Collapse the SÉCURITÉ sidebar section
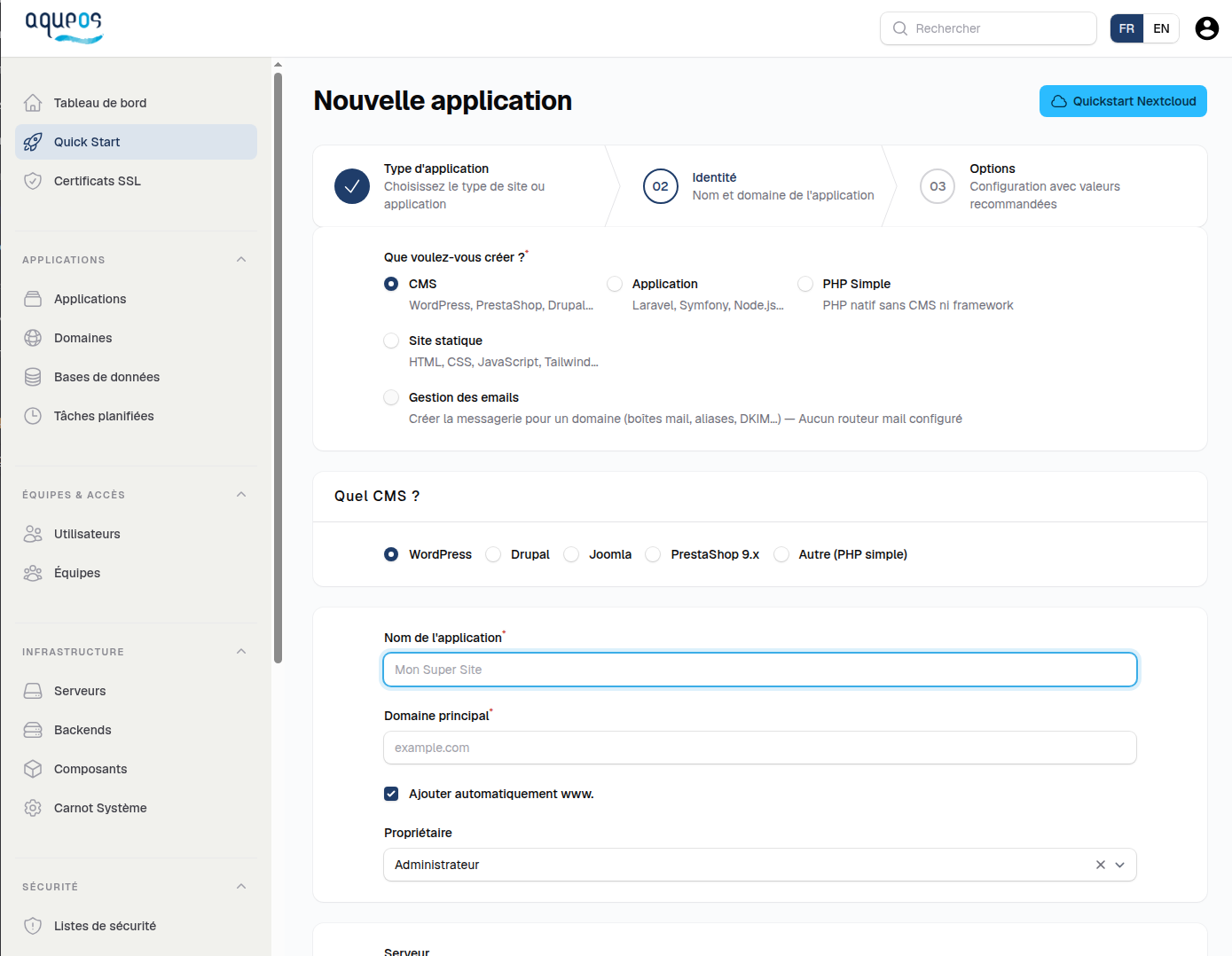 tap(241, 887)
